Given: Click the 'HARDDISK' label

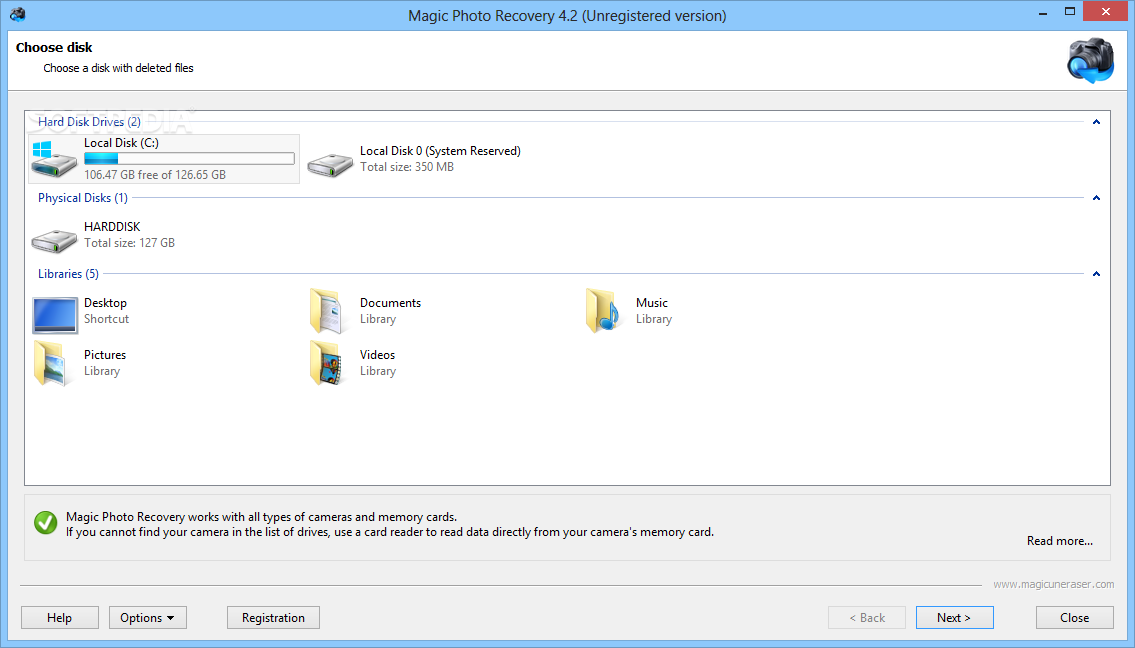Looking at the screenshot, I should pos(112,227).
